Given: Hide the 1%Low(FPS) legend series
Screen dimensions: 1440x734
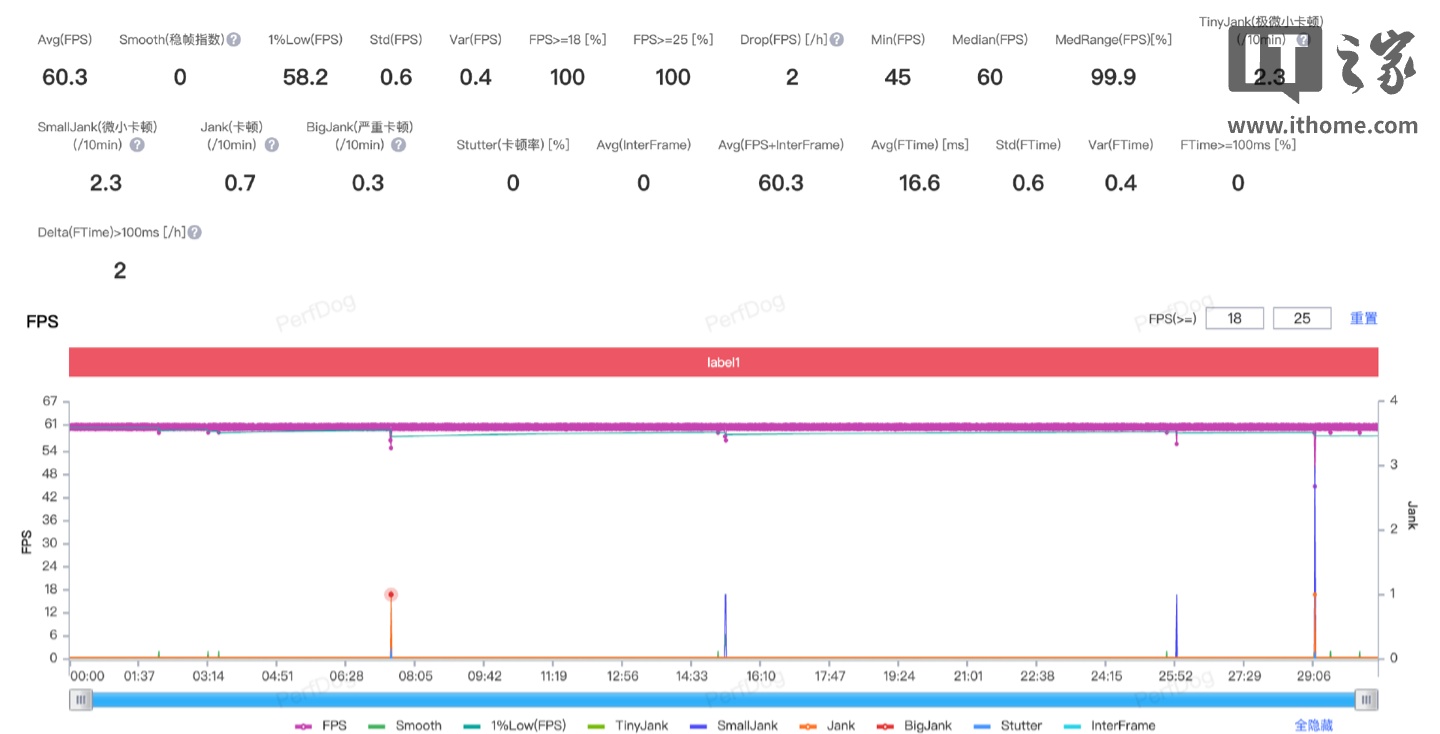Looking at the screenshot, I should coord(514,725).
